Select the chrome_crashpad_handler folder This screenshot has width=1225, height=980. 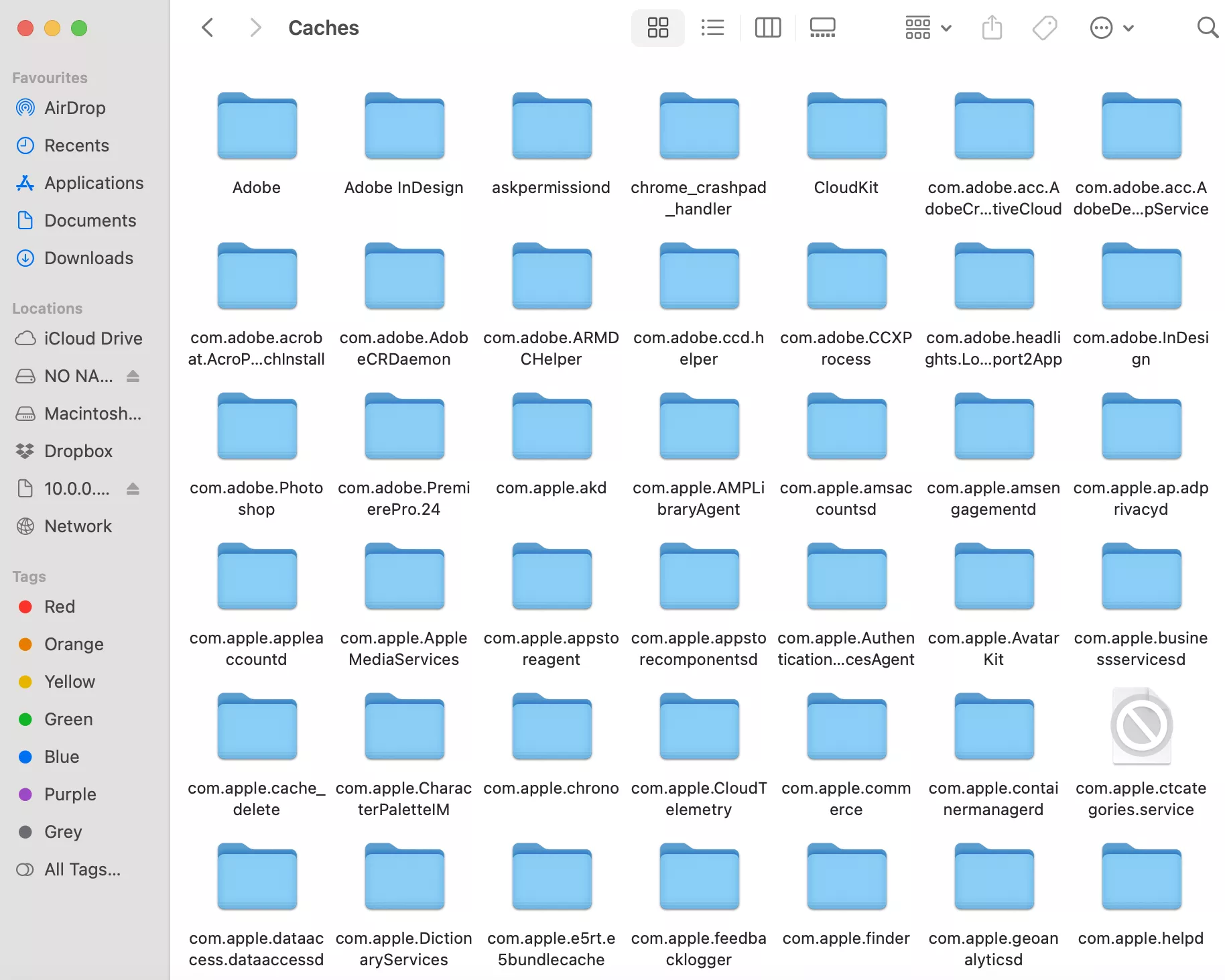point(699,126)
